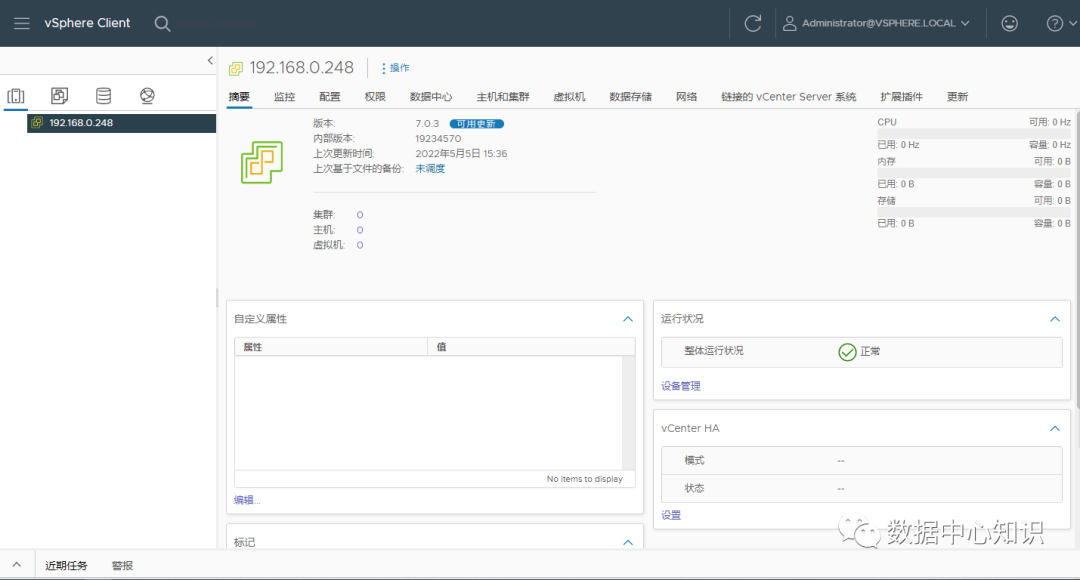Screen dimensions: 1080x580
Task: Collapse the 标记 panel
Action: (x=627, y=543)
